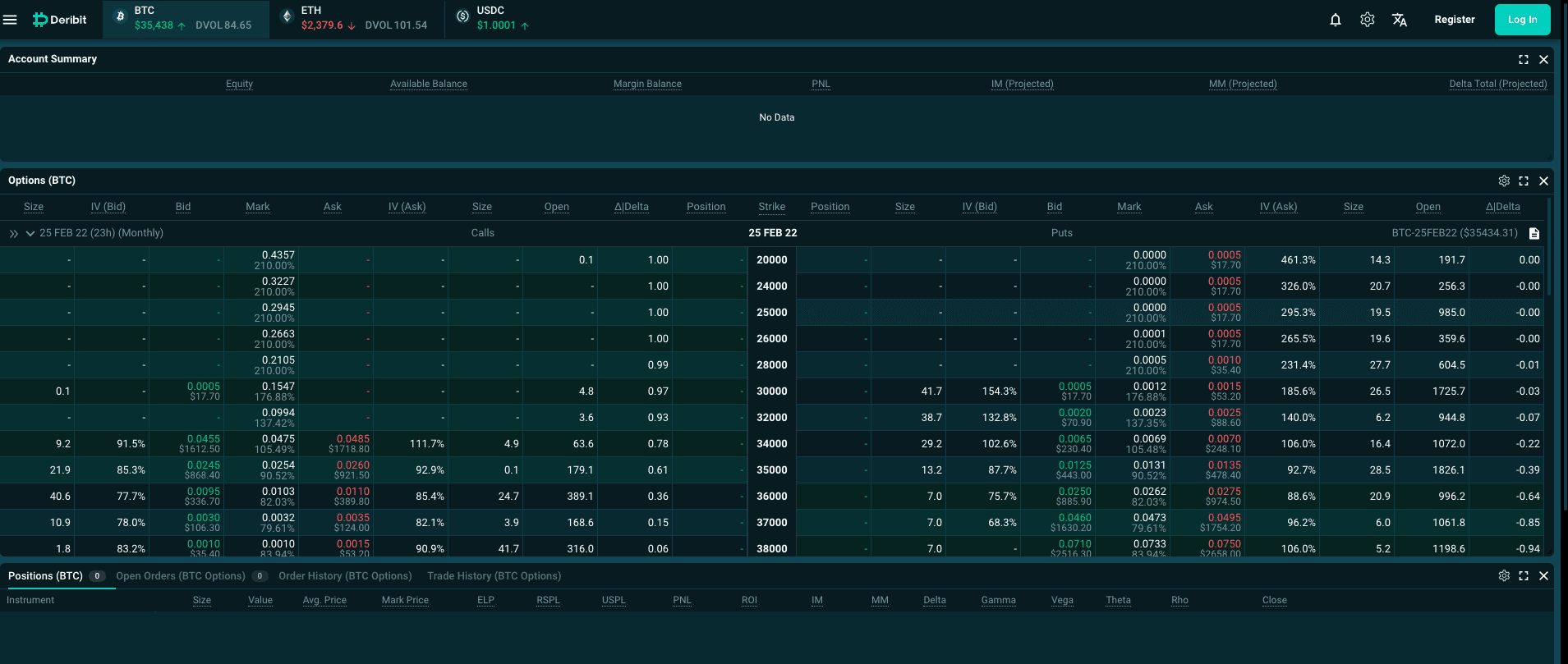Click the BTC-25FEB22 document icon
Image resolution: width=1568 pixels, height=664 pixels.
1534,234
